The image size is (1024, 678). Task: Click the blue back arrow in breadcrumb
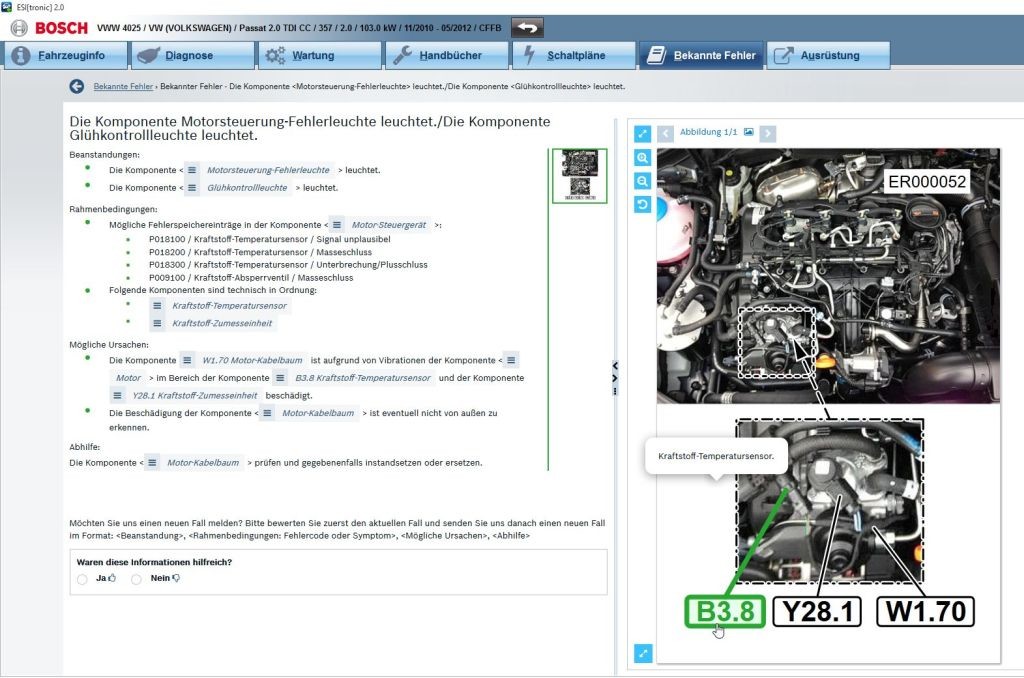pos(76,86)
